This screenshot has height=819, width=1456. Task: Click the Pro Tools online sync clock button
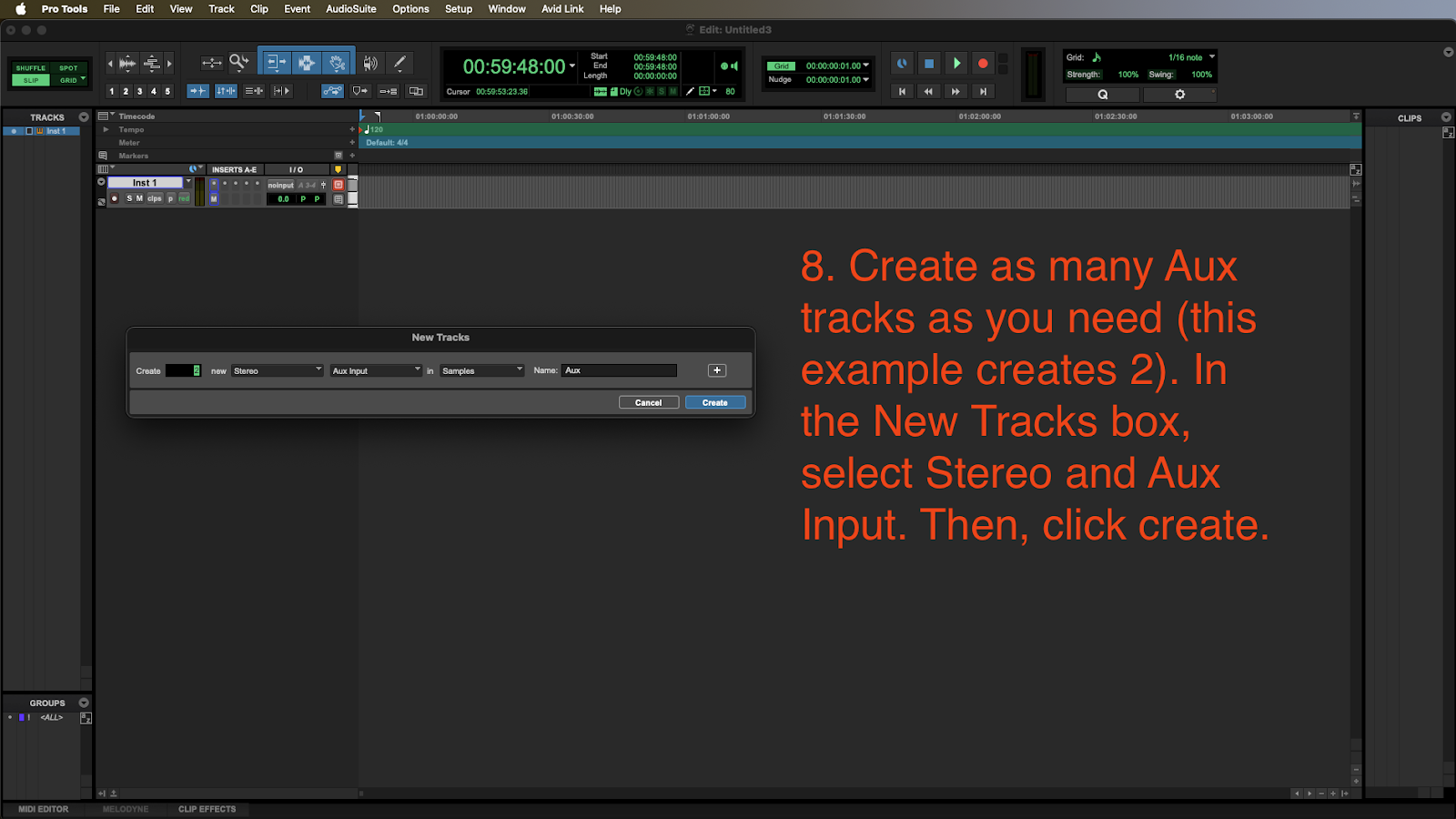[902, 64]
